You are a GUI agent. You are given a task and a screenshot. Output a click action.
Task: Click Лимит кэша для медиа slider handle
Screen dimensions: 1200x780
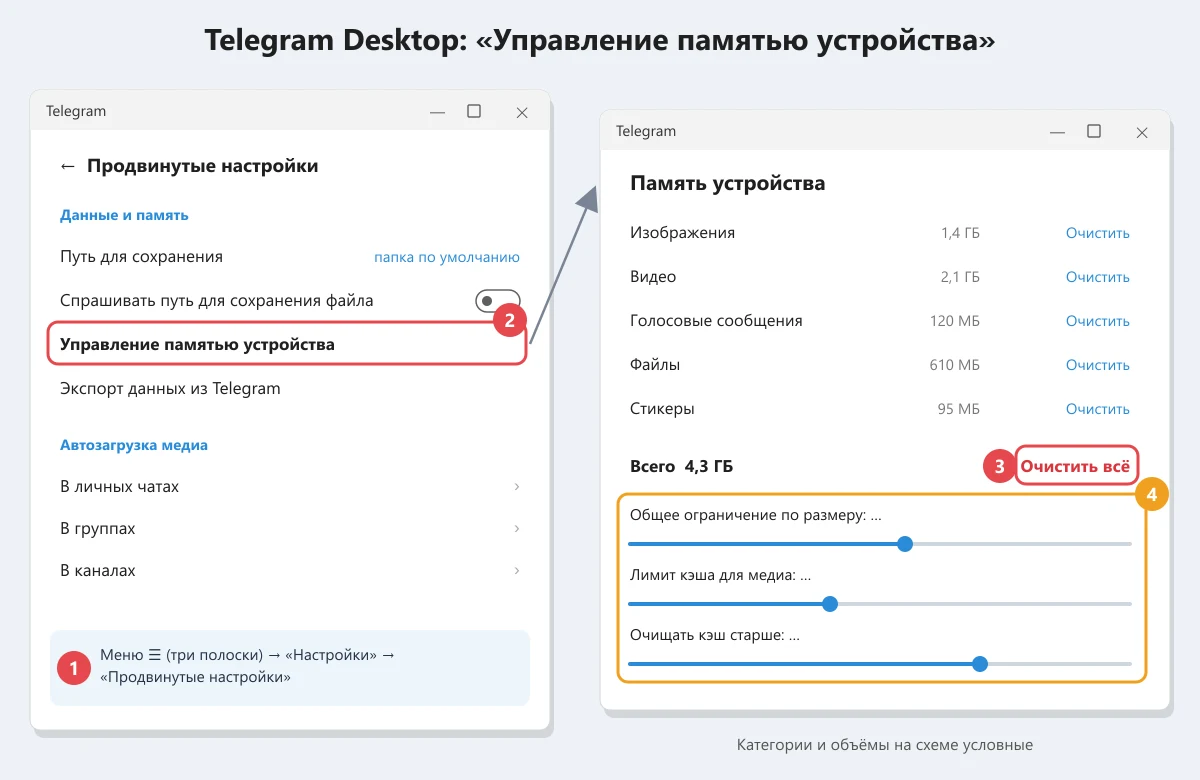(829, 604)
